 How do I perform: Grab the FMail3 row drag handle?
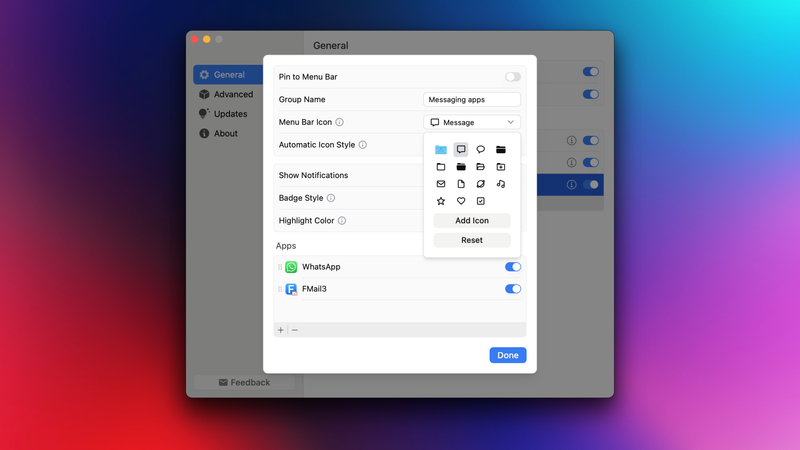point(280,289)
